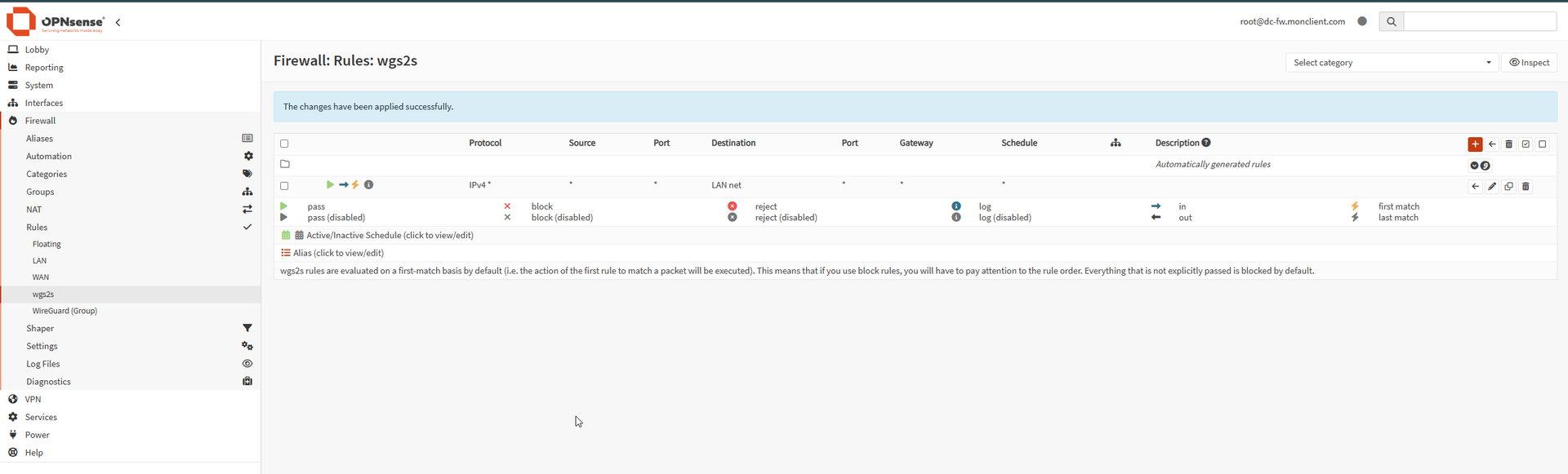Open the Alias click to view/edit link
This screenshot has width=1568, height=474.
pos(338,253)
